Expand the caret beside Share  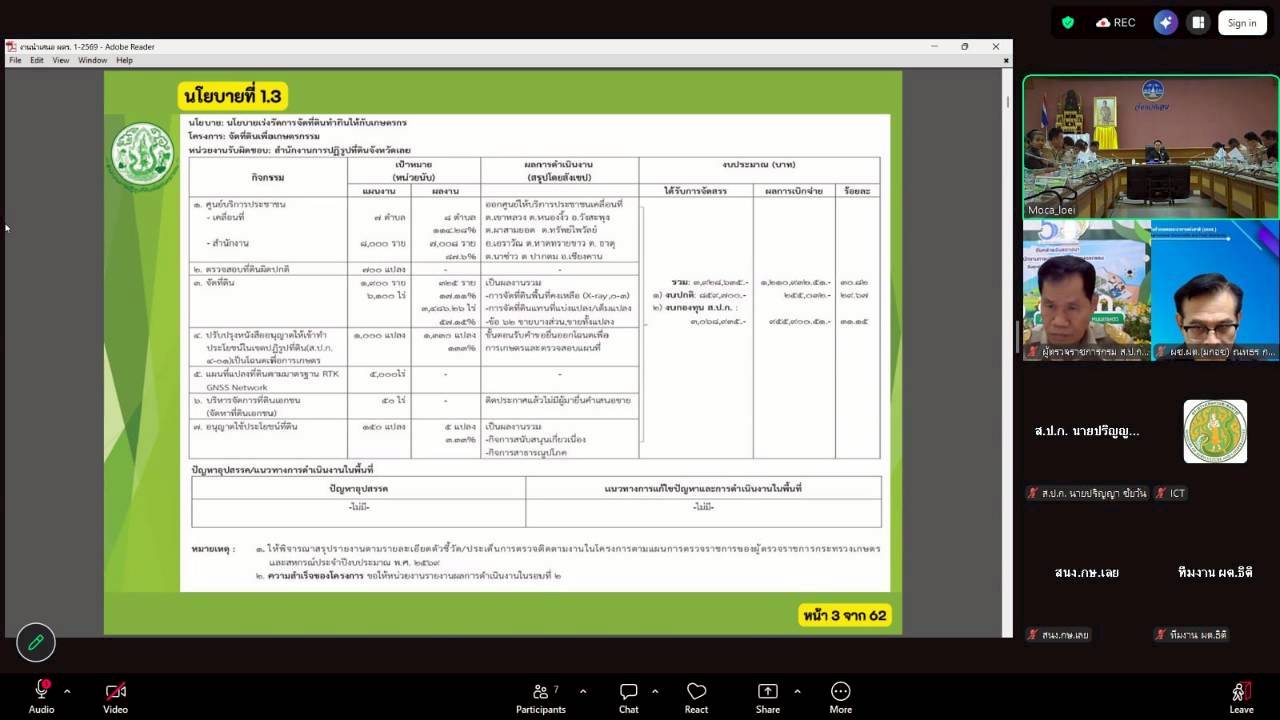click(797, 691)
